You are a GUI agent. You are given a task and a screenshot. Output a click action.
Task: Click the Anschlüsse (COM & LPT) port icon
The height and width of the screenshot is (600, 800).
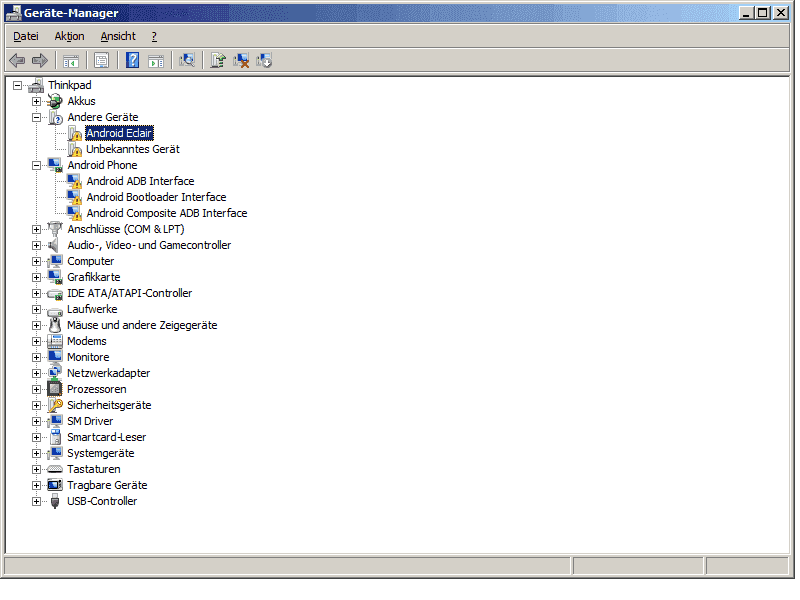point(55,229)
